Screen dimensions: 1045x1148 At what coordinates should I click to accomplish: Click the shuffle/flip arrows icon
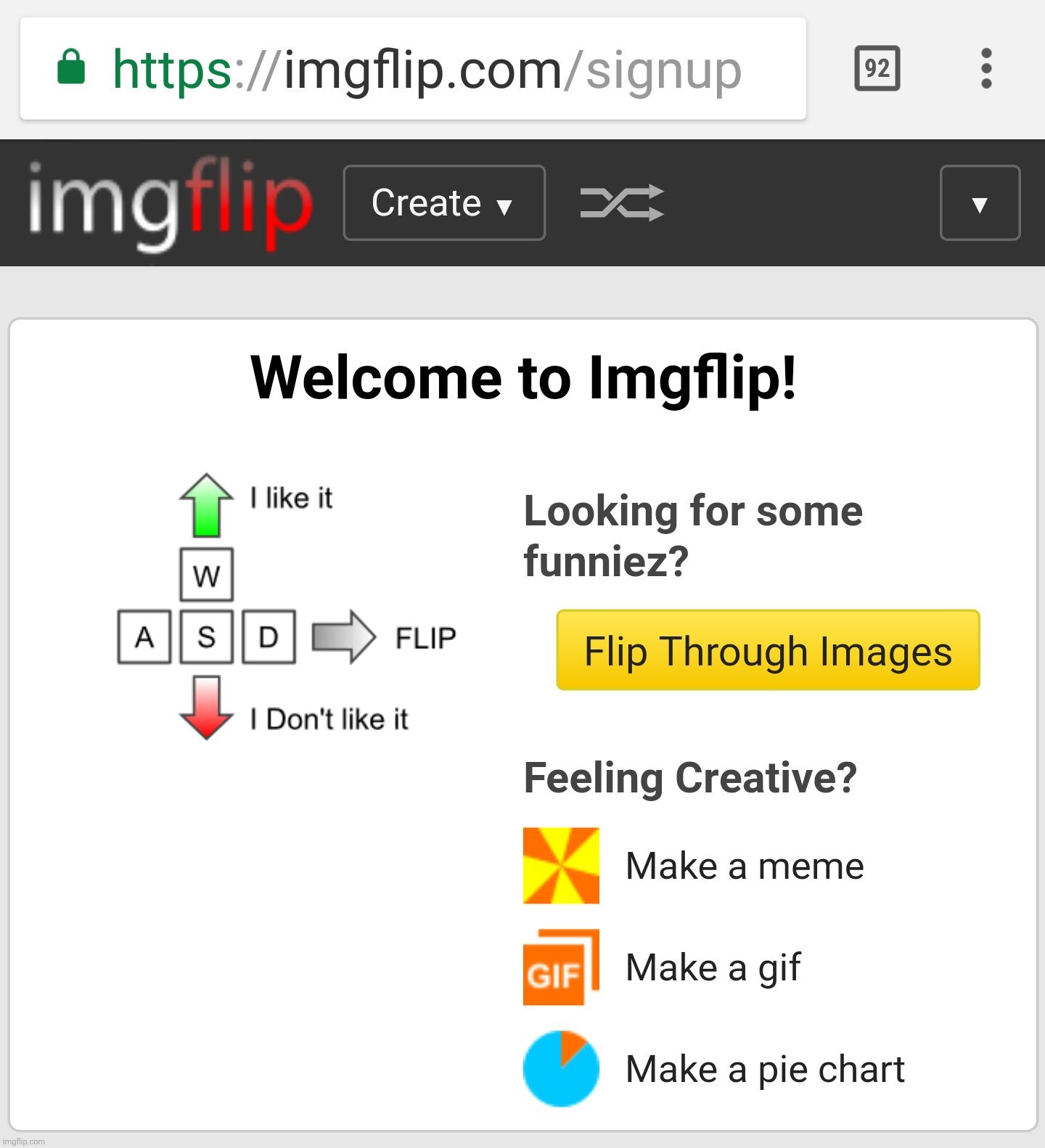point(622,203)
